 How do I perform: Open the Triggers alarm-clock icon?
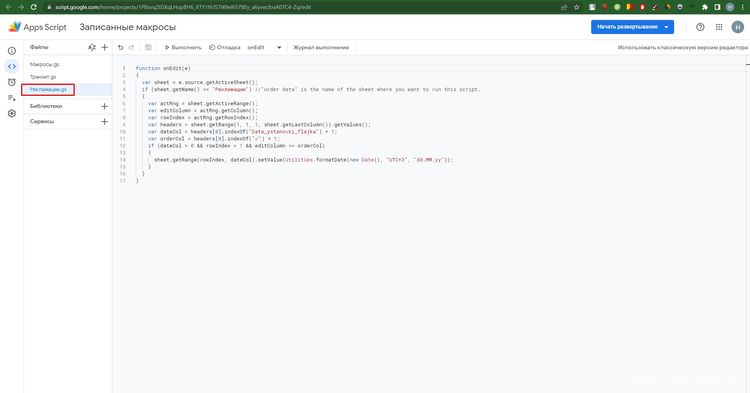pos(11,82)
